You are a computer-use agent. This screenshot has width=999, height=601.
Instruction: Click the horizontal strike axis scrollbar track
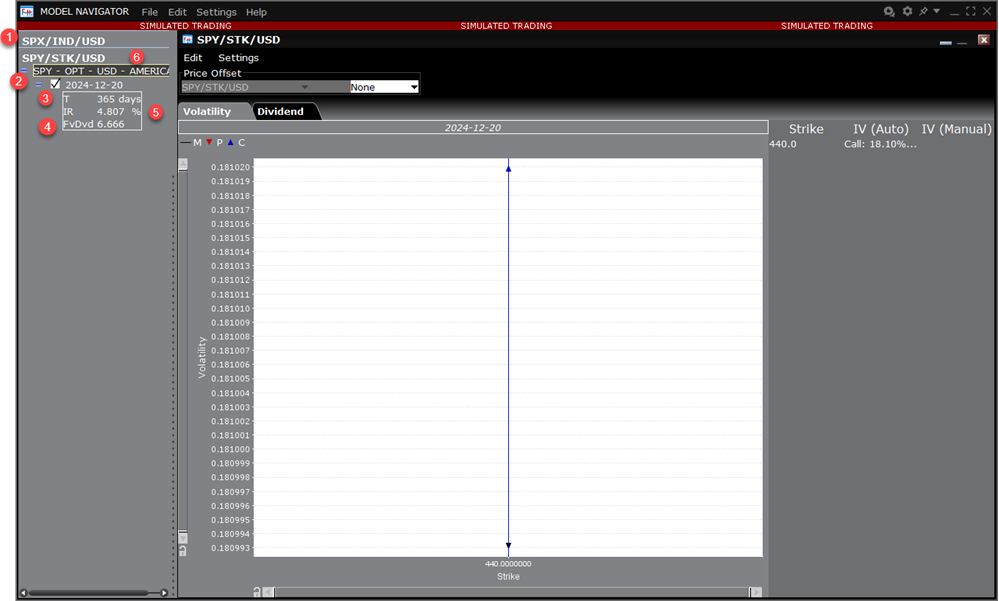512,592
